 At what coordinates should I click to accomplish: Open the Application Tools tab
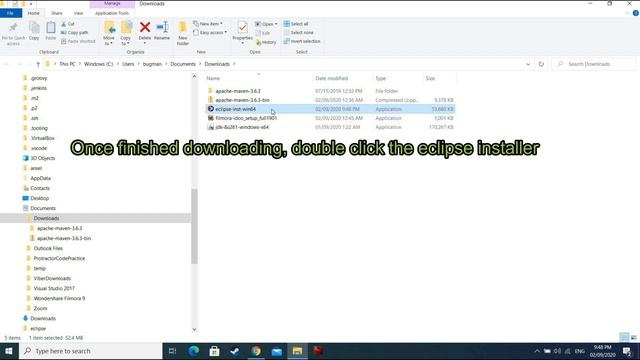[112, 13]
